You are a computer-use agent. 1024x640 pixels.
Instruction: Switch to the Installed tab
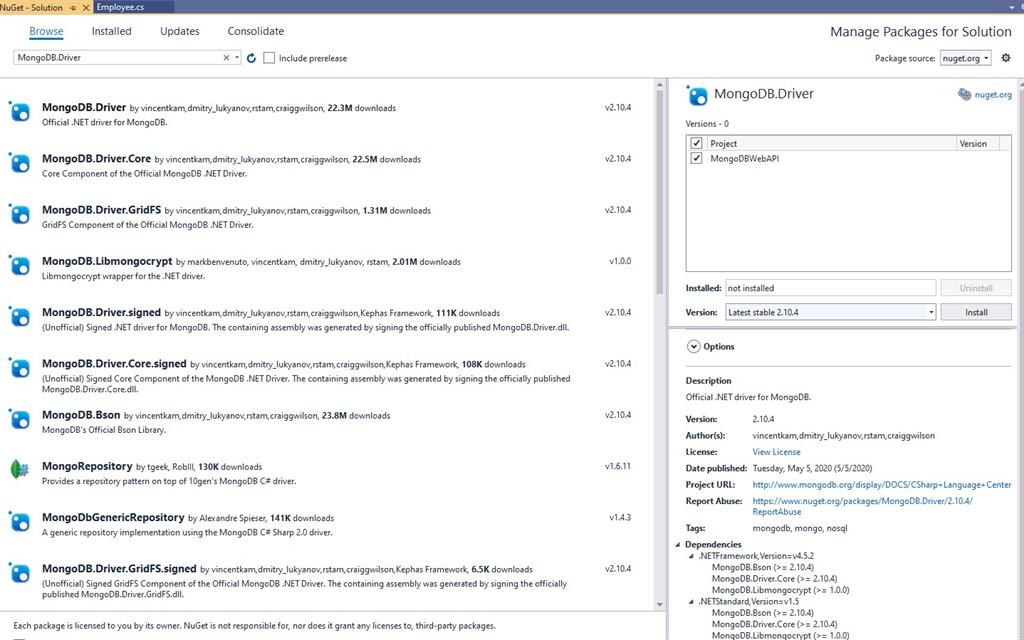[111, 31]
